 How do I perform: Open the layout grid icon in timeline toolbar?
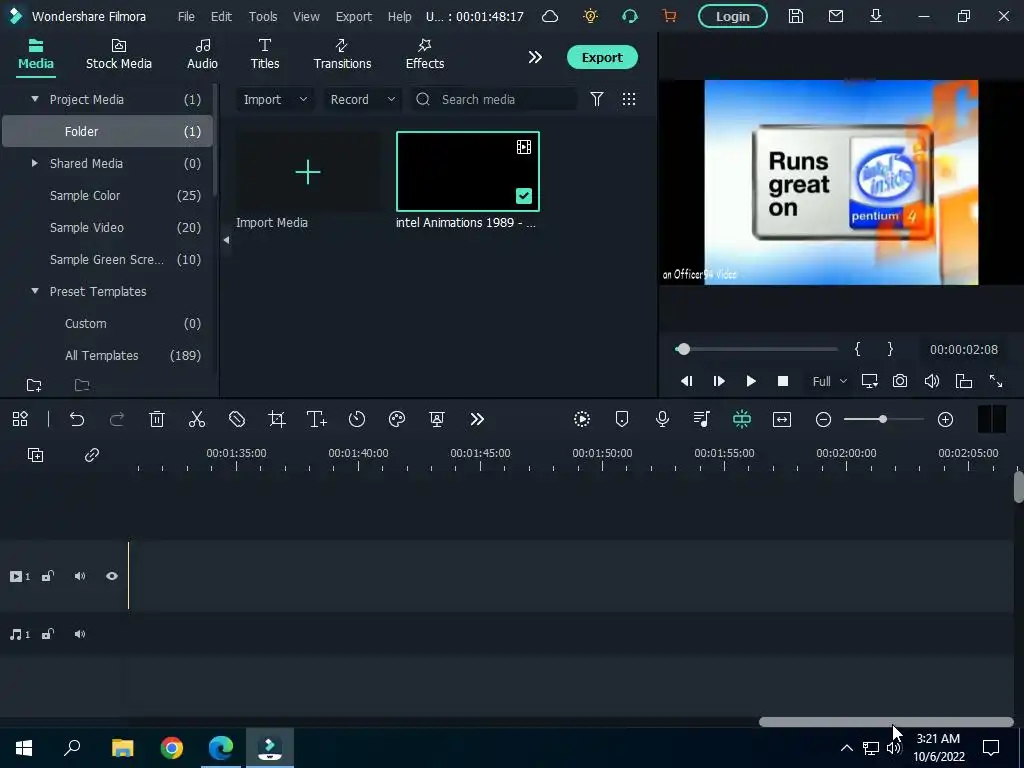[20, 419]
